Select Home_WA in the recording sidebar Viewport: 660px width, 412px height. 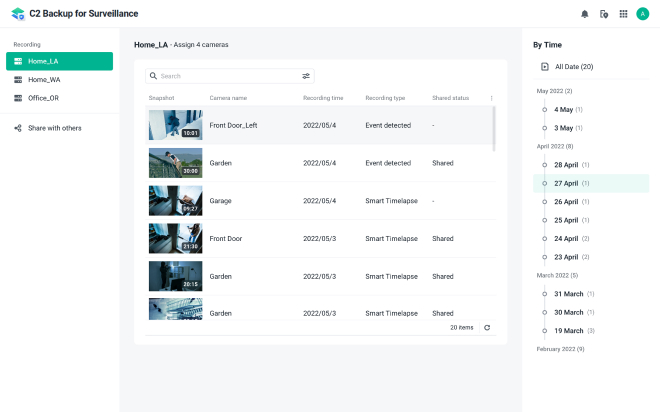click(x=44, y=80)
